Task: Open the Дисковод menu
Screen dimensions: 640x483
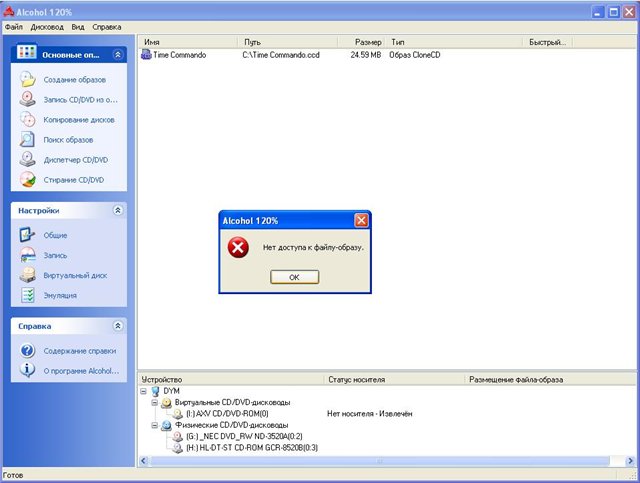Action: [x=47, y=27]
